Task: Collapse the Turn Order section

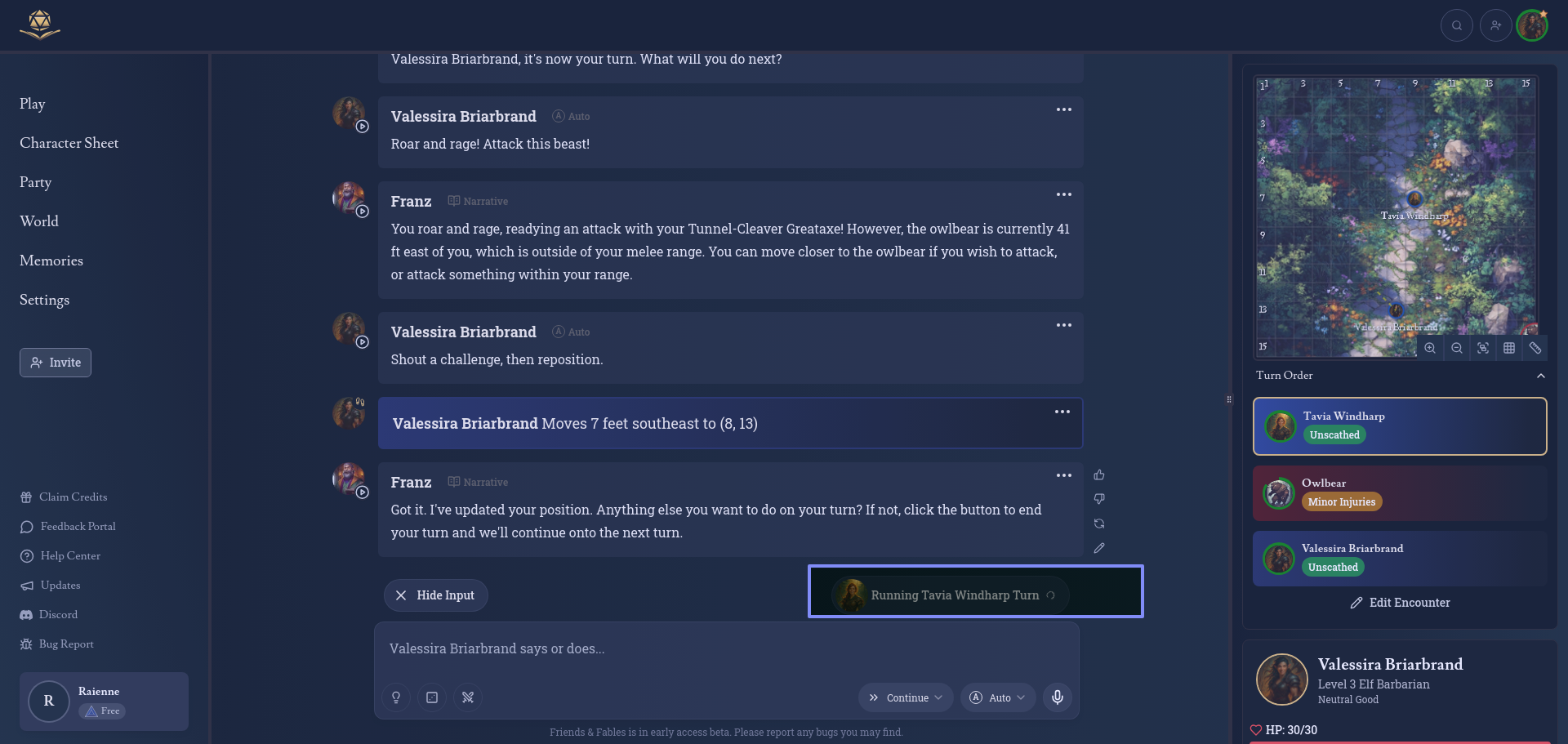Action: click(1540, 376)
